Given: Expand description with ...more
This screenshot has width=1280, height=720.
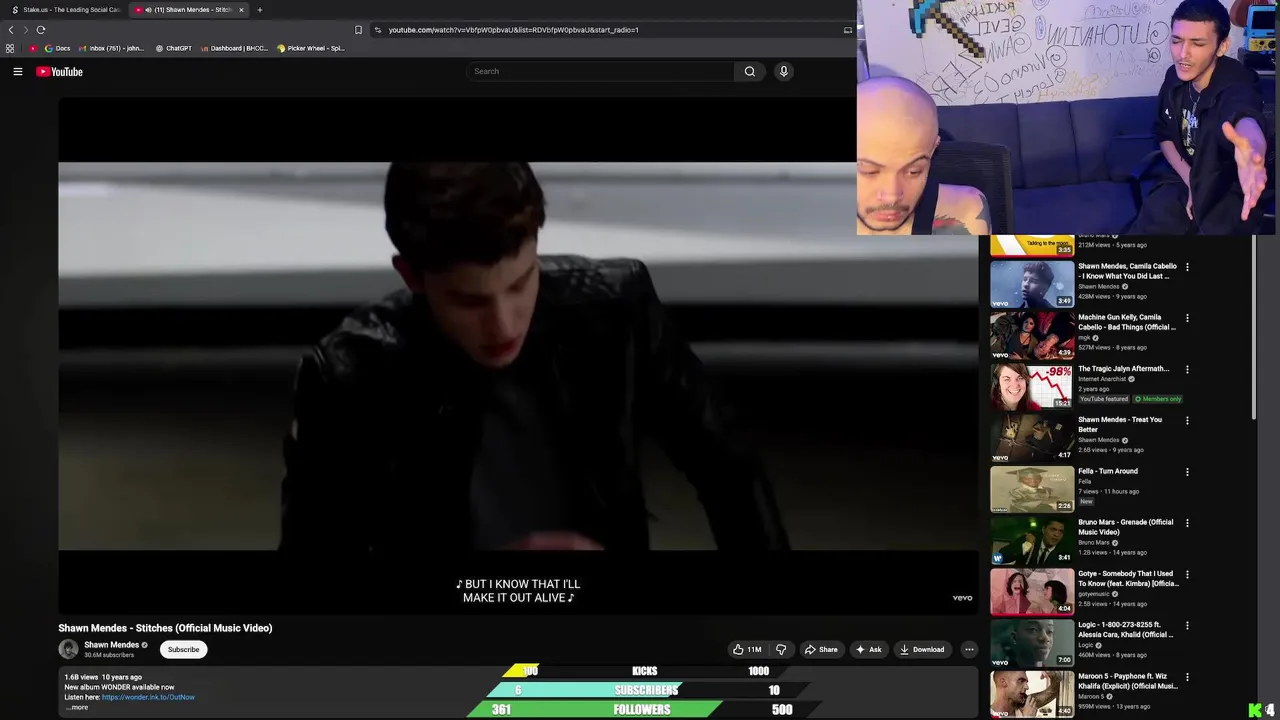Looking at the screenshot, I should pyautogui.click(x=77, y=707).
